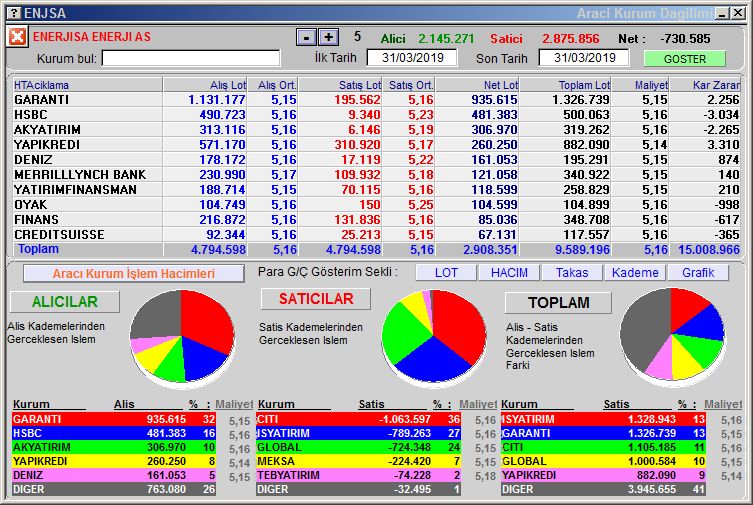The height and width of the screenshot is (505, 753).
Task: Click green CITI 1.105.185 row in total list
Action: pyautogui.click(x=603, y=447)
